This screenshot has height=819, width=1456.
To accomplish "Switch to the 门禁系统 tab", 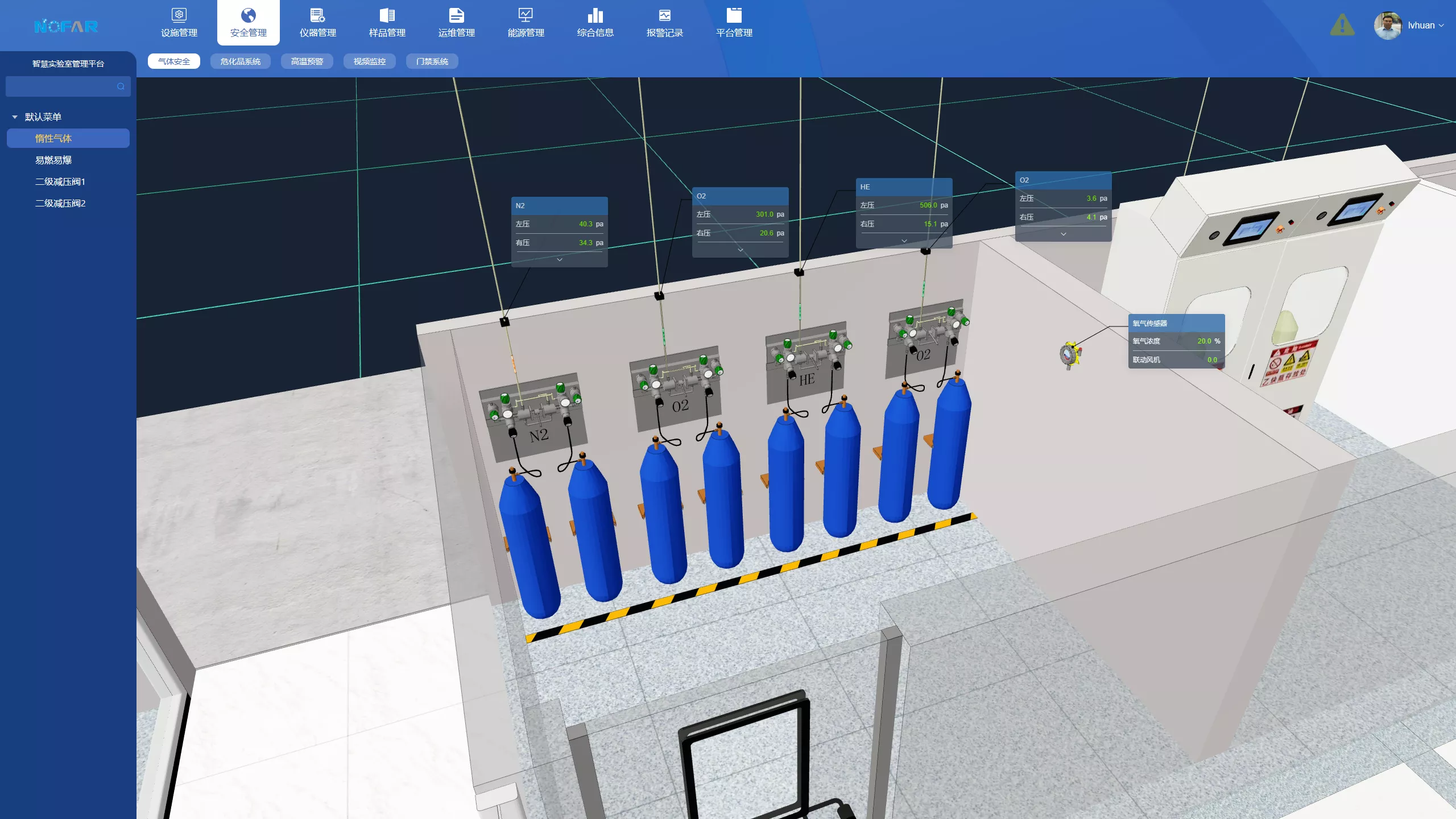I will [432, 61].
